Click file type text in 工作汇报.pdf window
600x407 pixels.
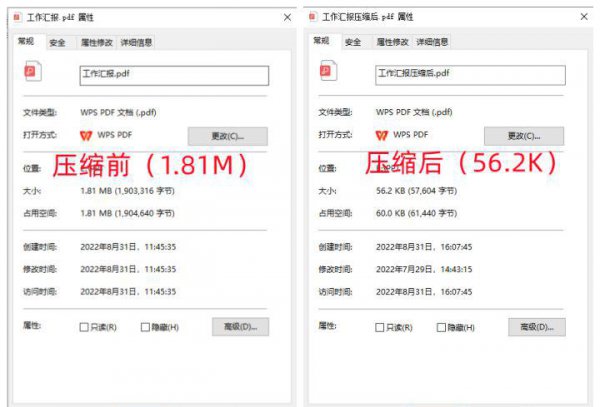click(x=118, y=112)
